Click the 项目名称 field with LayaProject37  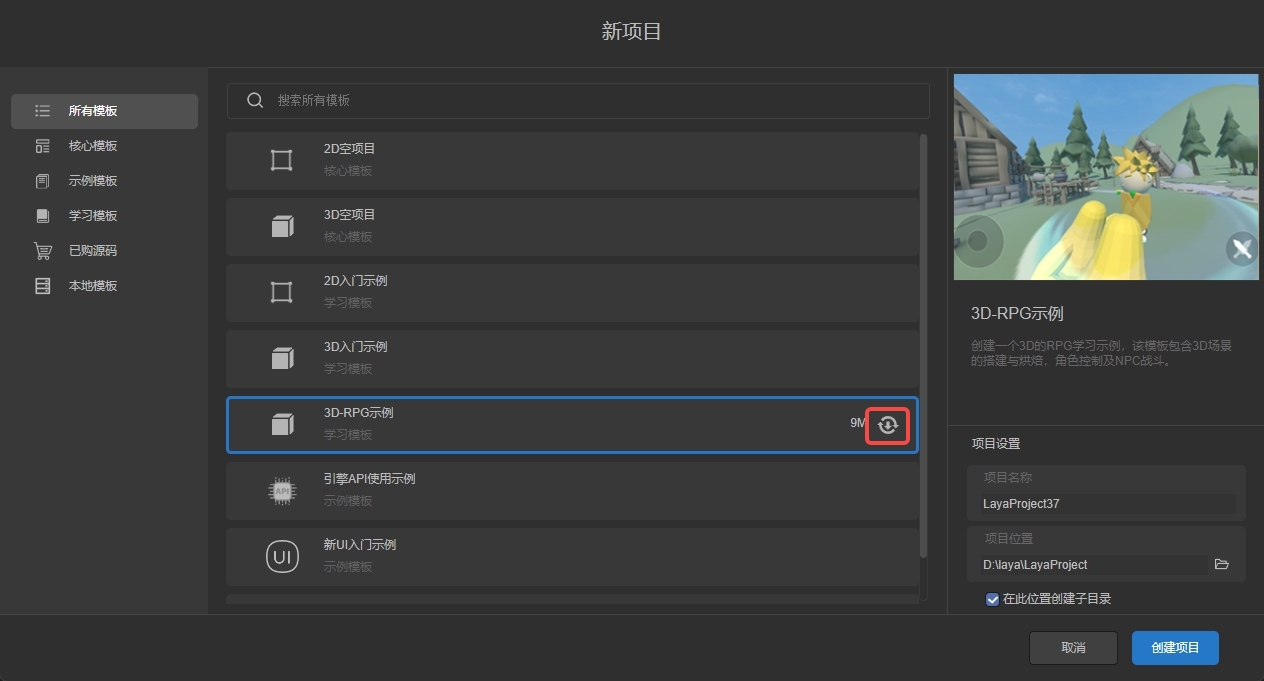click(1106, 504)
